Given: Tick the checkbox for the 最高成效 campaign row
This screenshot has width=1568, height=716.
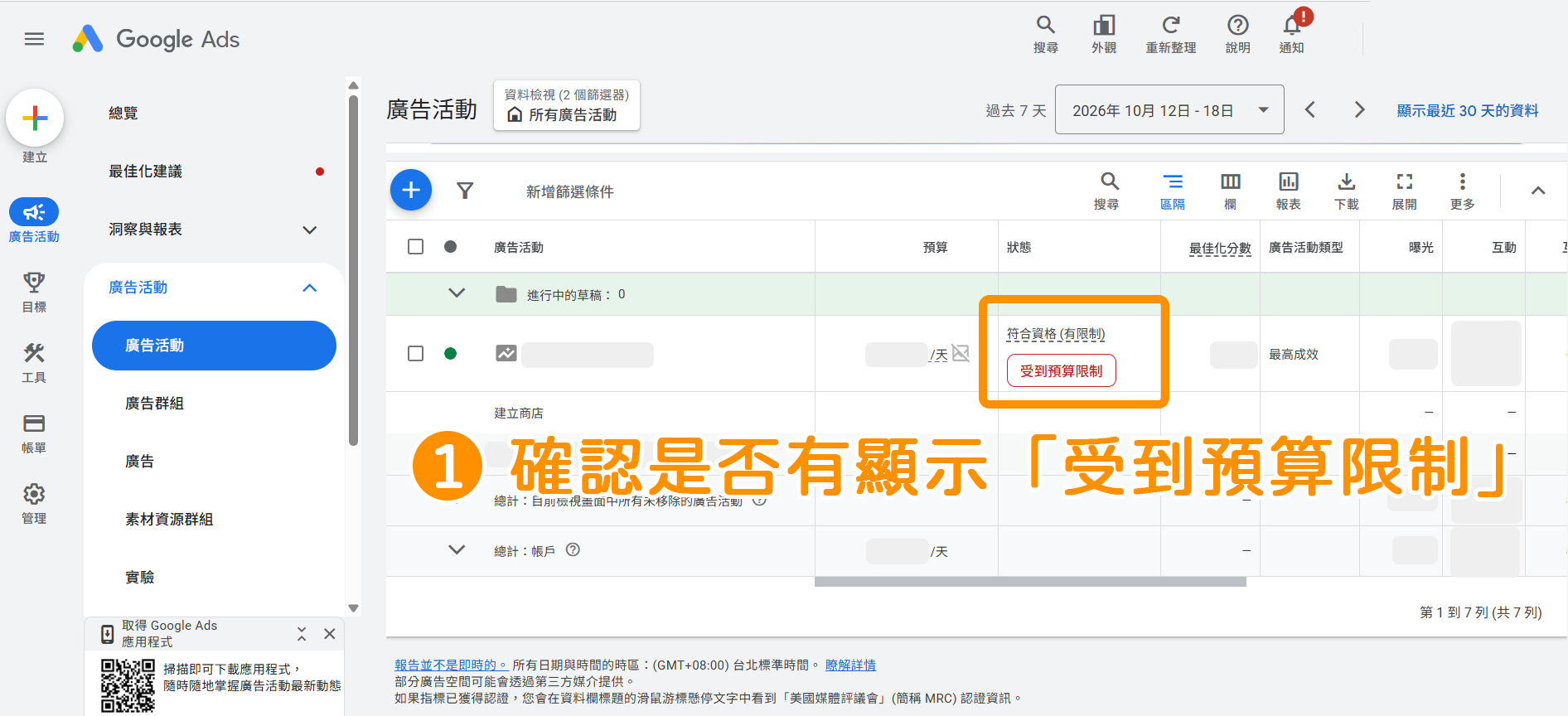Looking at the screenshot, I should (x=416, y=354).
